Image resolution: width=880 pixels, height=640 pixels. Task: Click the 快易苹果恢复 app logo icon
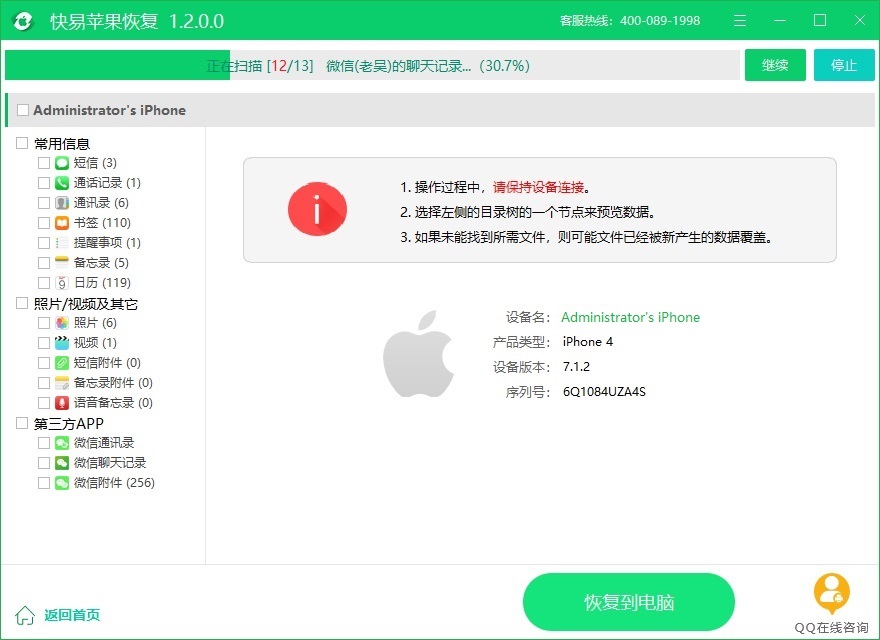coord(23,21)
